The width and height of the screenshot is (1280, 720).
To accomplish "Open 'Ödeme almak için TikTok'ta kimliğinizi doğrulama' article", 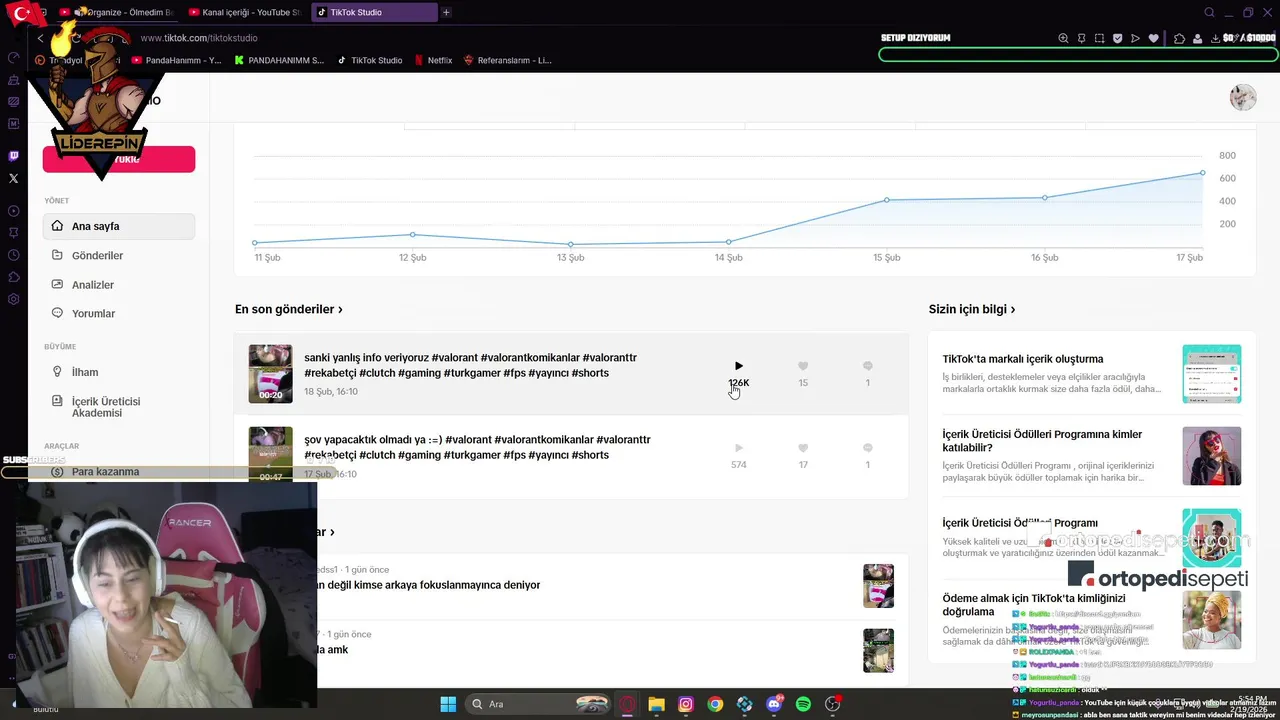I will (x=1034, y=605).
